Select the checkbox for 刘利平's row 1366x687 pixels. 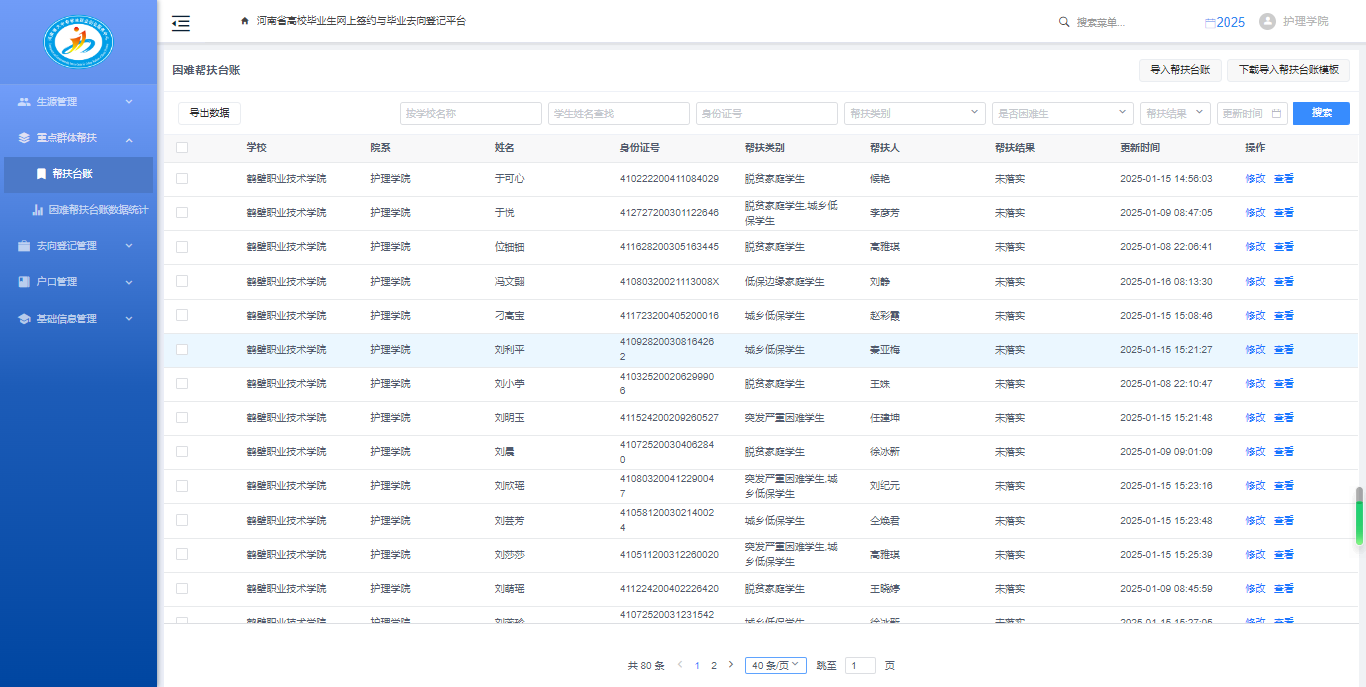182,350
